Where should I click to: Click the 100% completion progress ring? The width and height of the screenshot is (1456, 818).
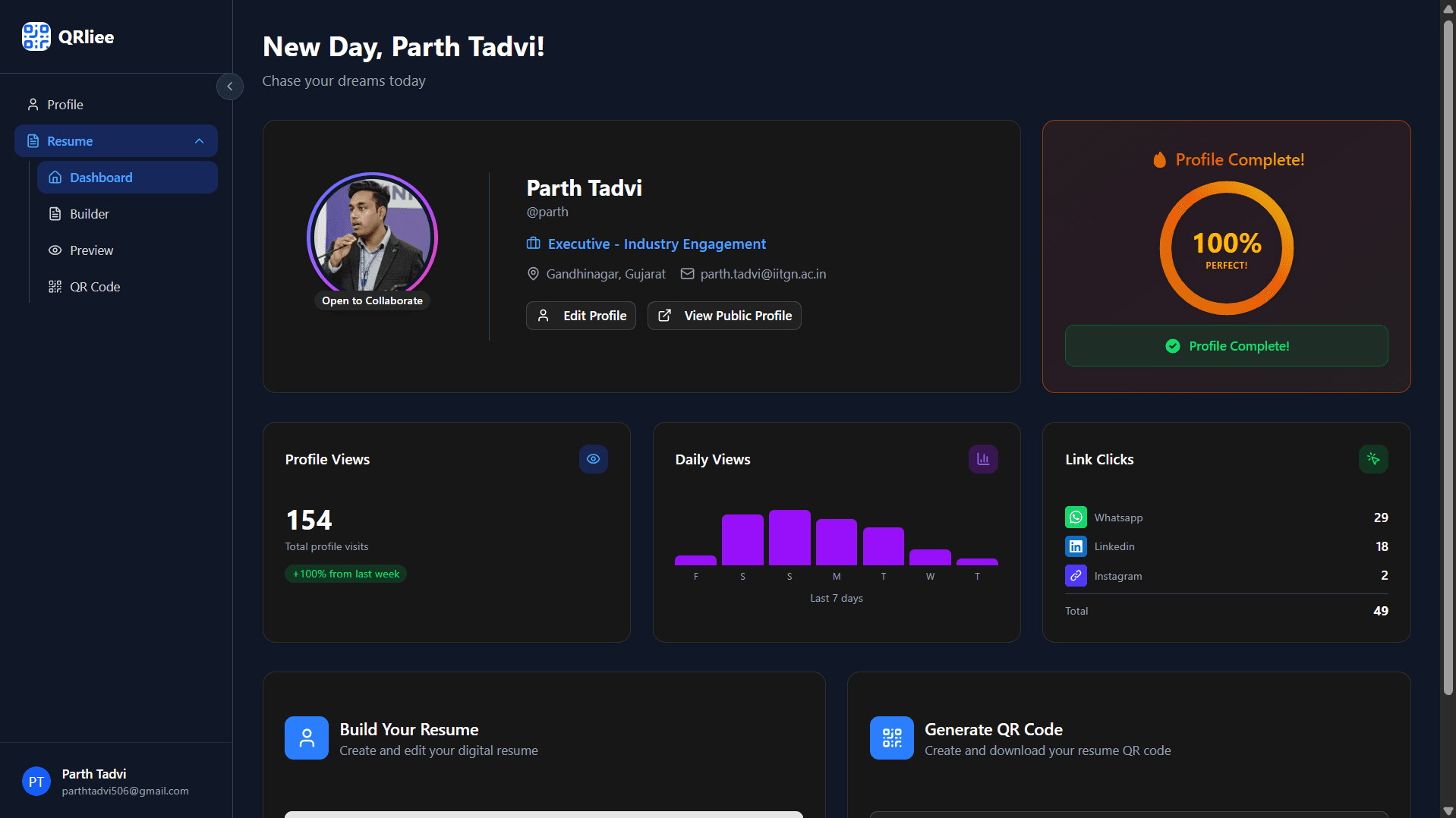1226,248
